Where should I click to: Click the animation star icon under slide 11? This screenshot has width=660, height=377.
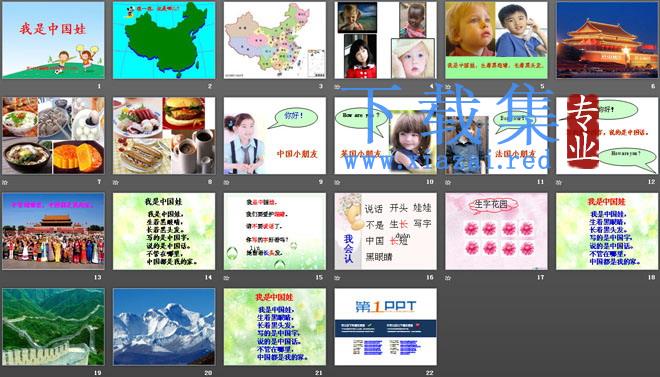448,182
